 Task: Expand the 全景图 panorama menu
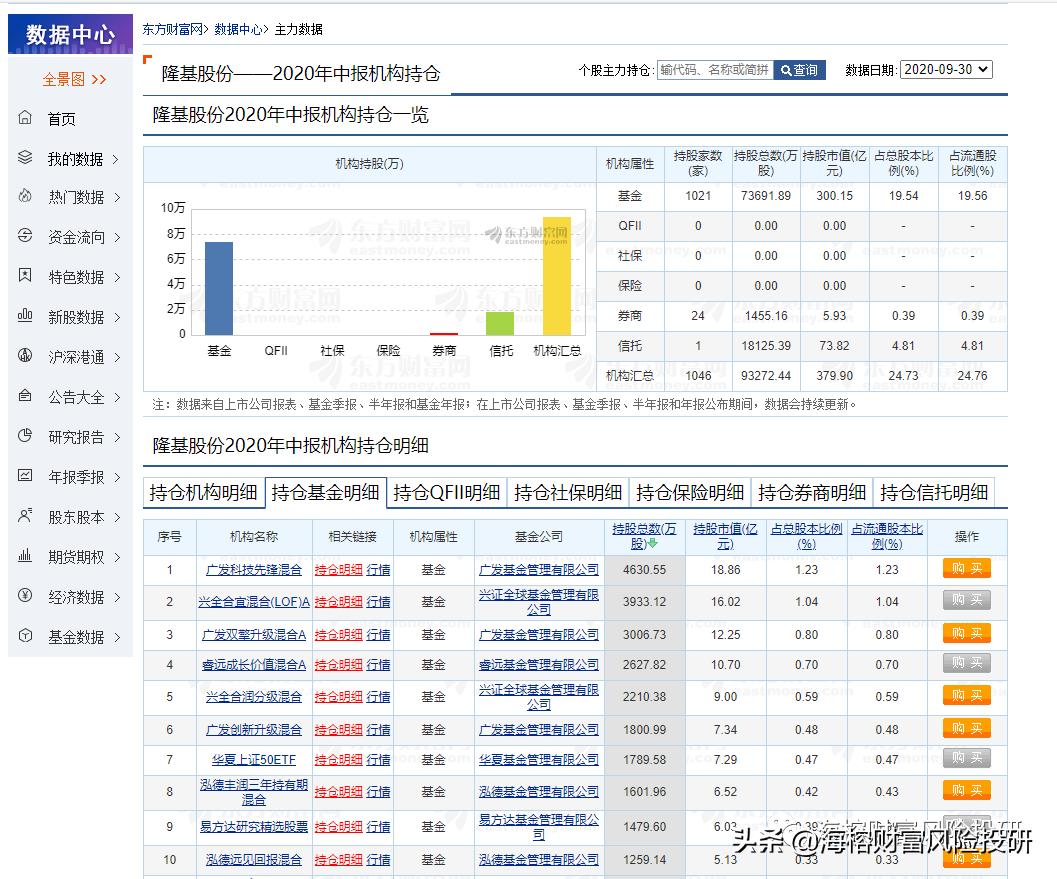74,79
